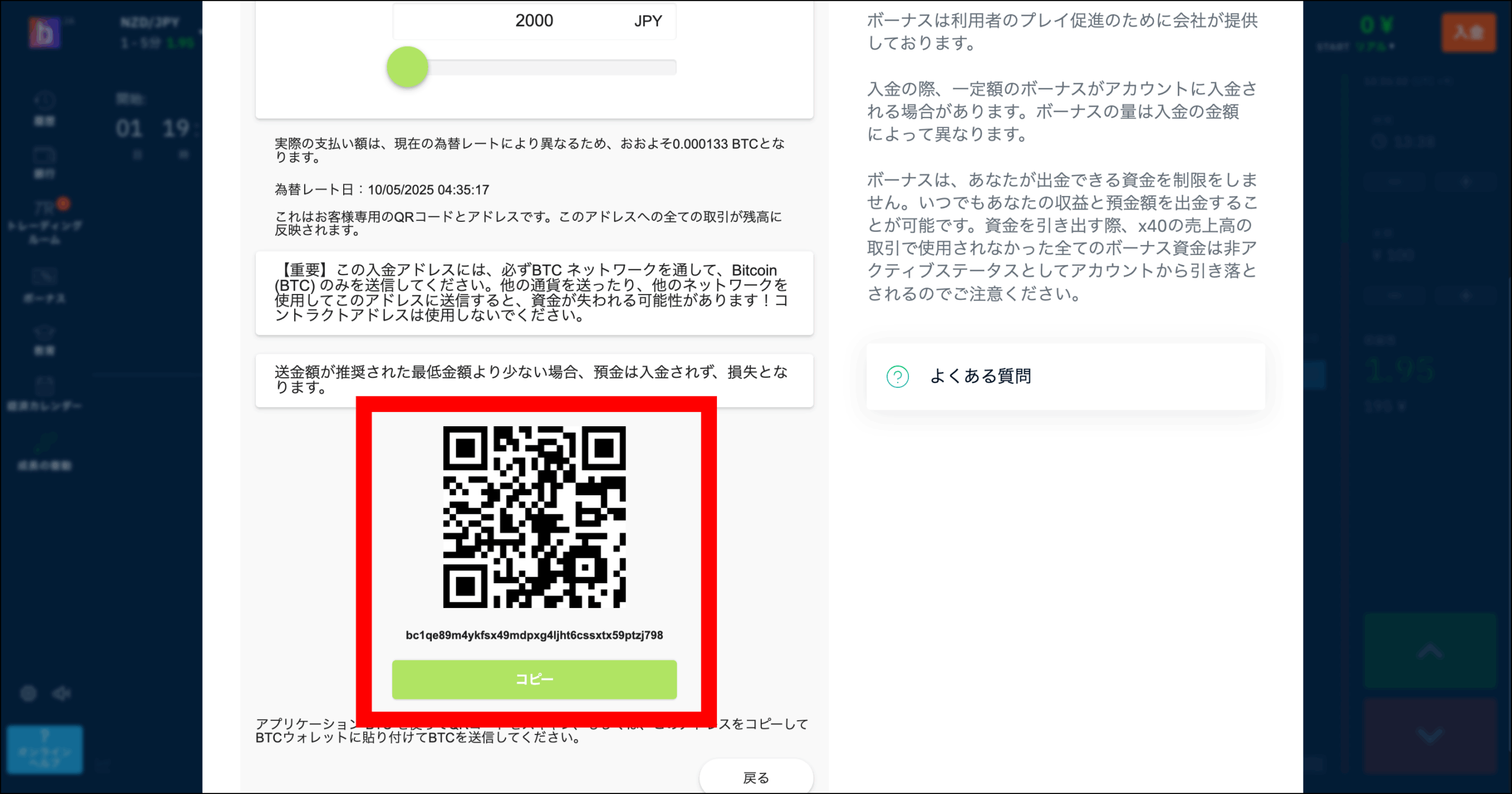Click the trade amount minus stepper
This screenshot has height=794, width=1512.
point(1394,295)
